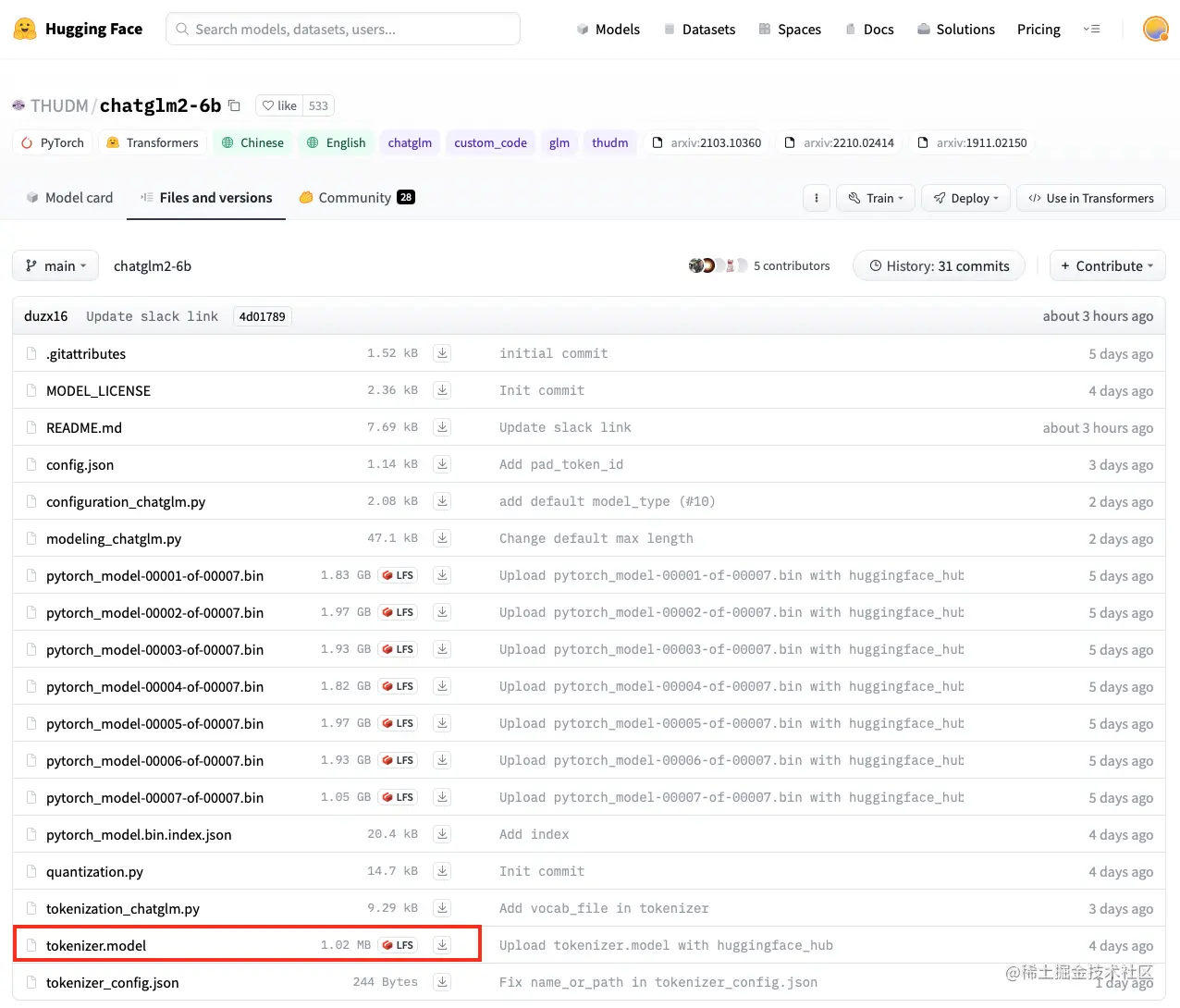
Task: Switch to the Model card tab
Action: 69,197
